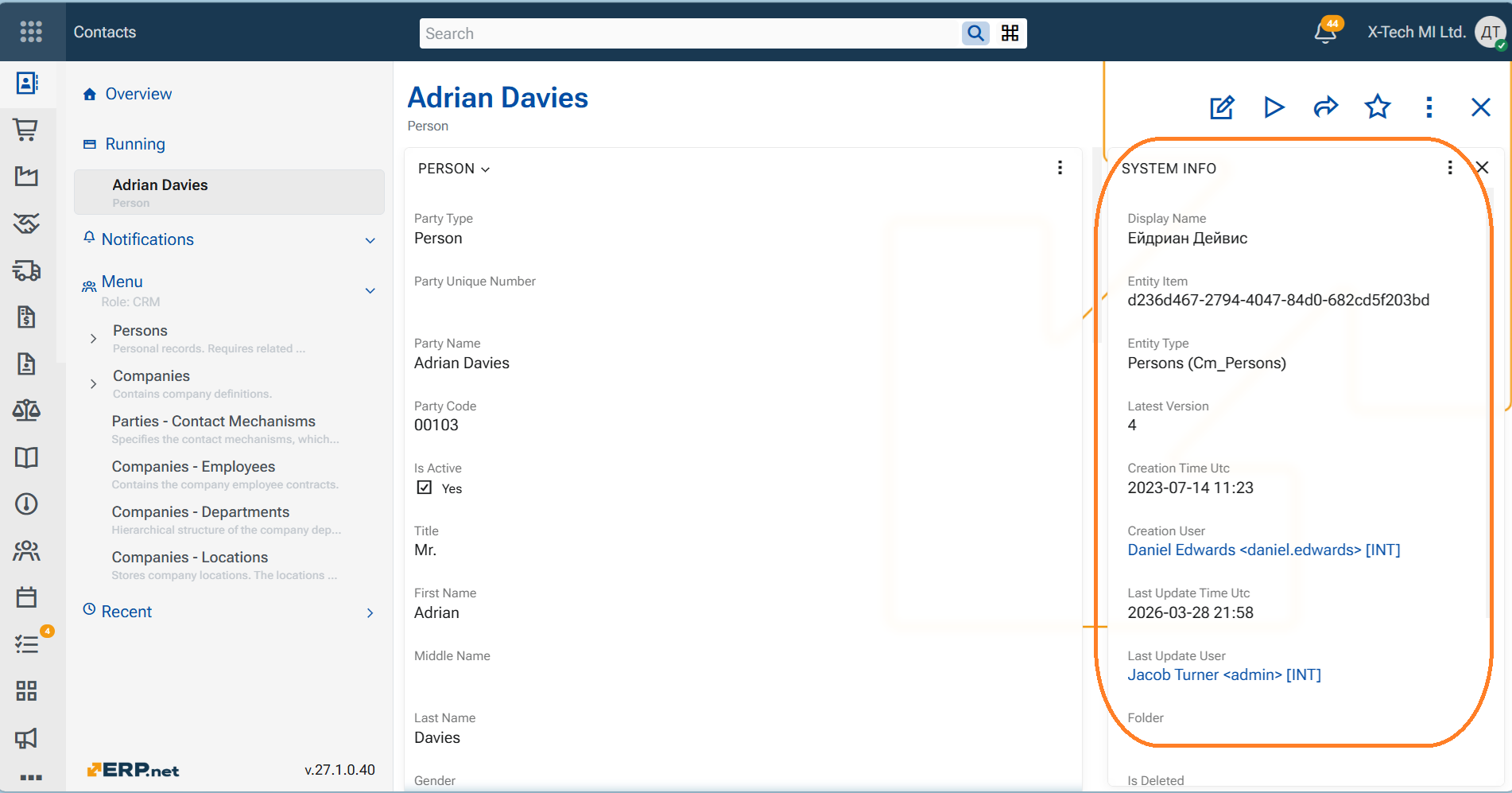Open the people group module icon
Image resolution: width=1512 pixels, height=793 pixels.
27,550
